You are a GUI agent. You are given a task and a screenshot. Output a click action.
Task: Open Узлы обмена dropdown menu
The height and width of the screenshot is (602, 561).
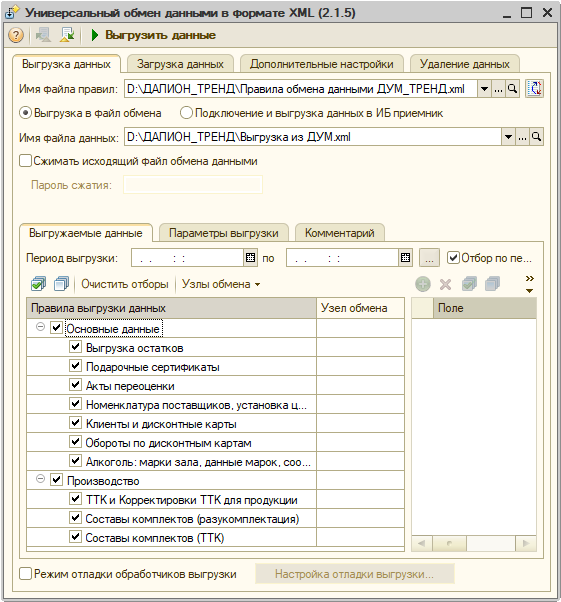(x=221, y=284)
